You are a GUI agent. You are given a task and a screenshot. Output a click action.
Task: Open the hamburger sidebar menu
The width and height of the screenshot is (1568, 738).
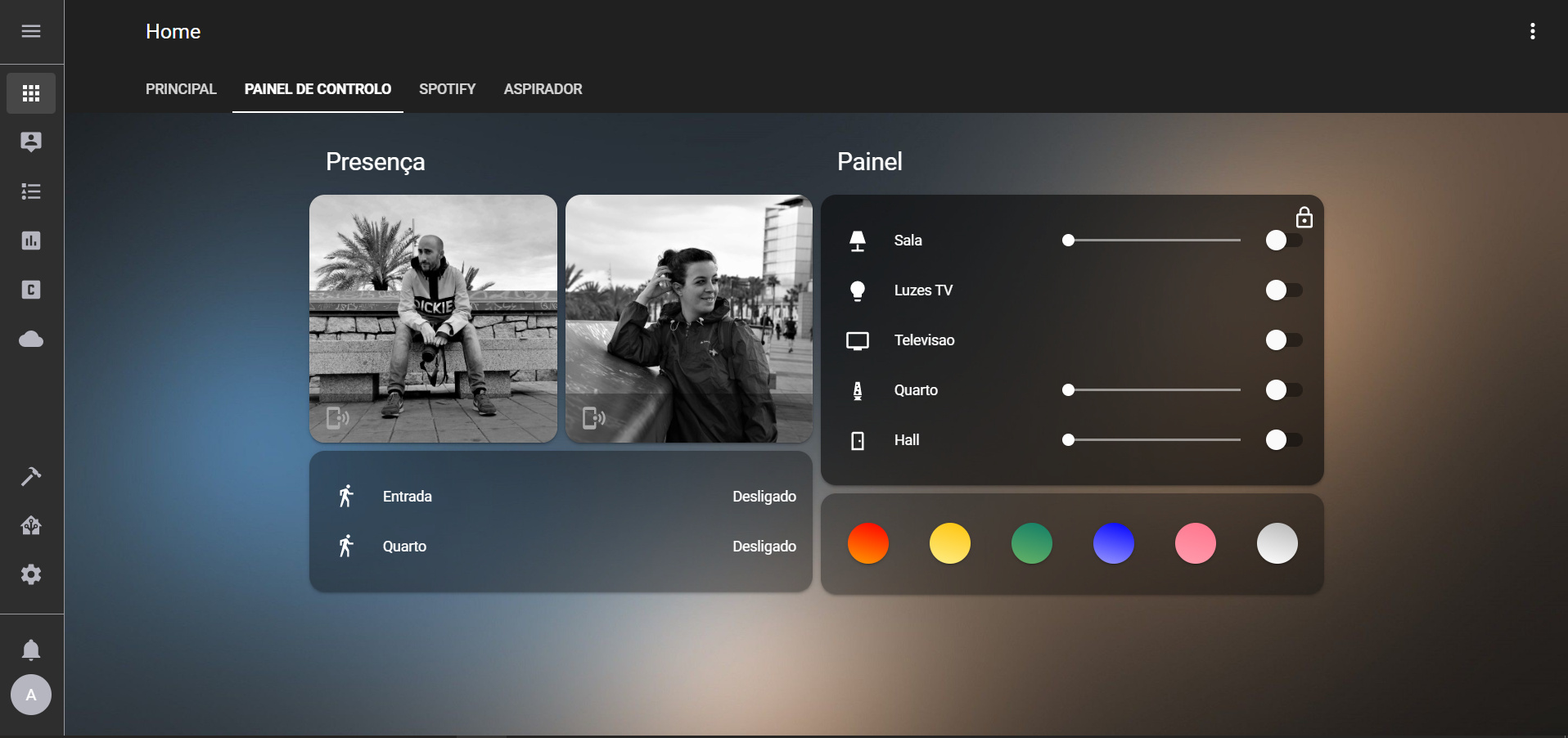(30, 31)
